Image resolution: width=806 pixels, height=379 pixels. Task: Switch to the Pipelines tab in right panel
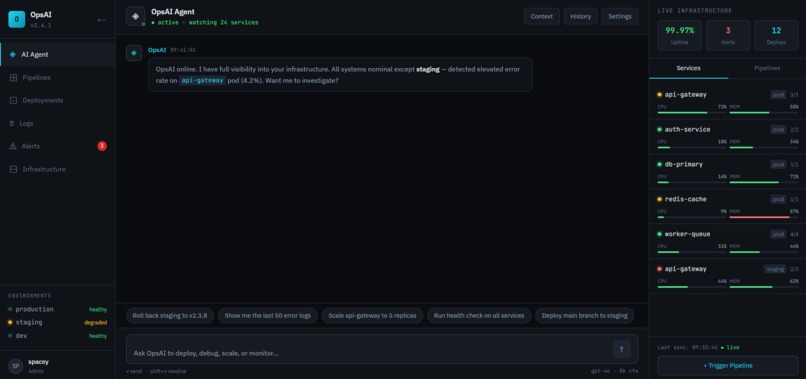[x=767, y=68]
